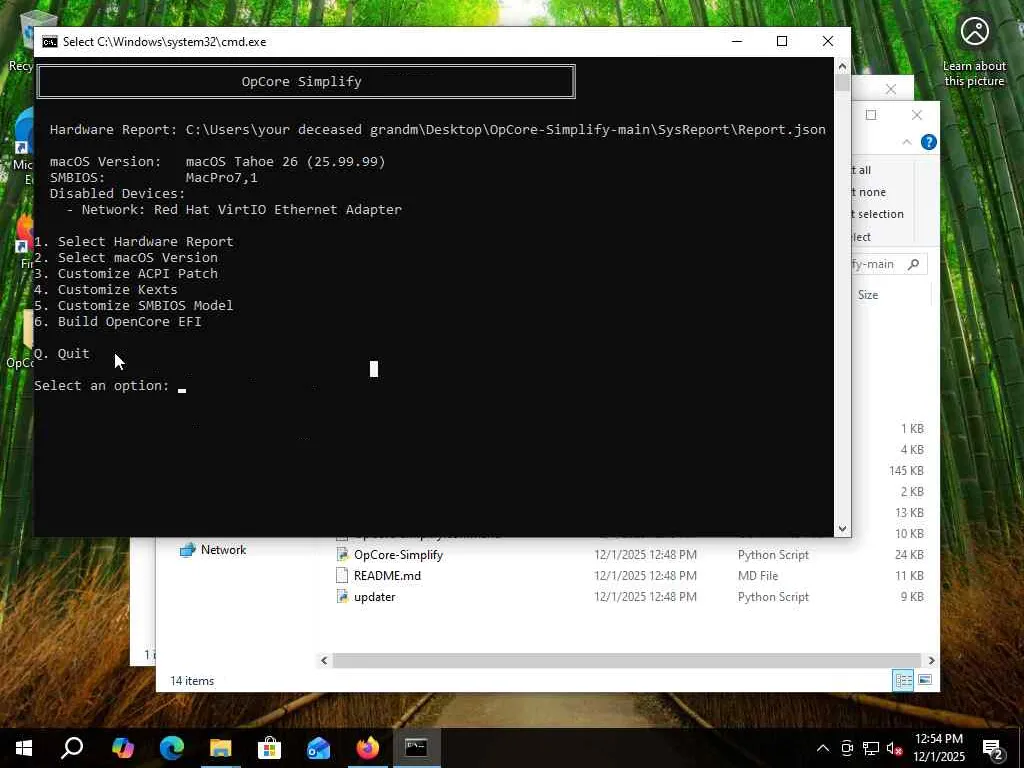Click the Explorer search magnifier icon

[x=914, y=264]
